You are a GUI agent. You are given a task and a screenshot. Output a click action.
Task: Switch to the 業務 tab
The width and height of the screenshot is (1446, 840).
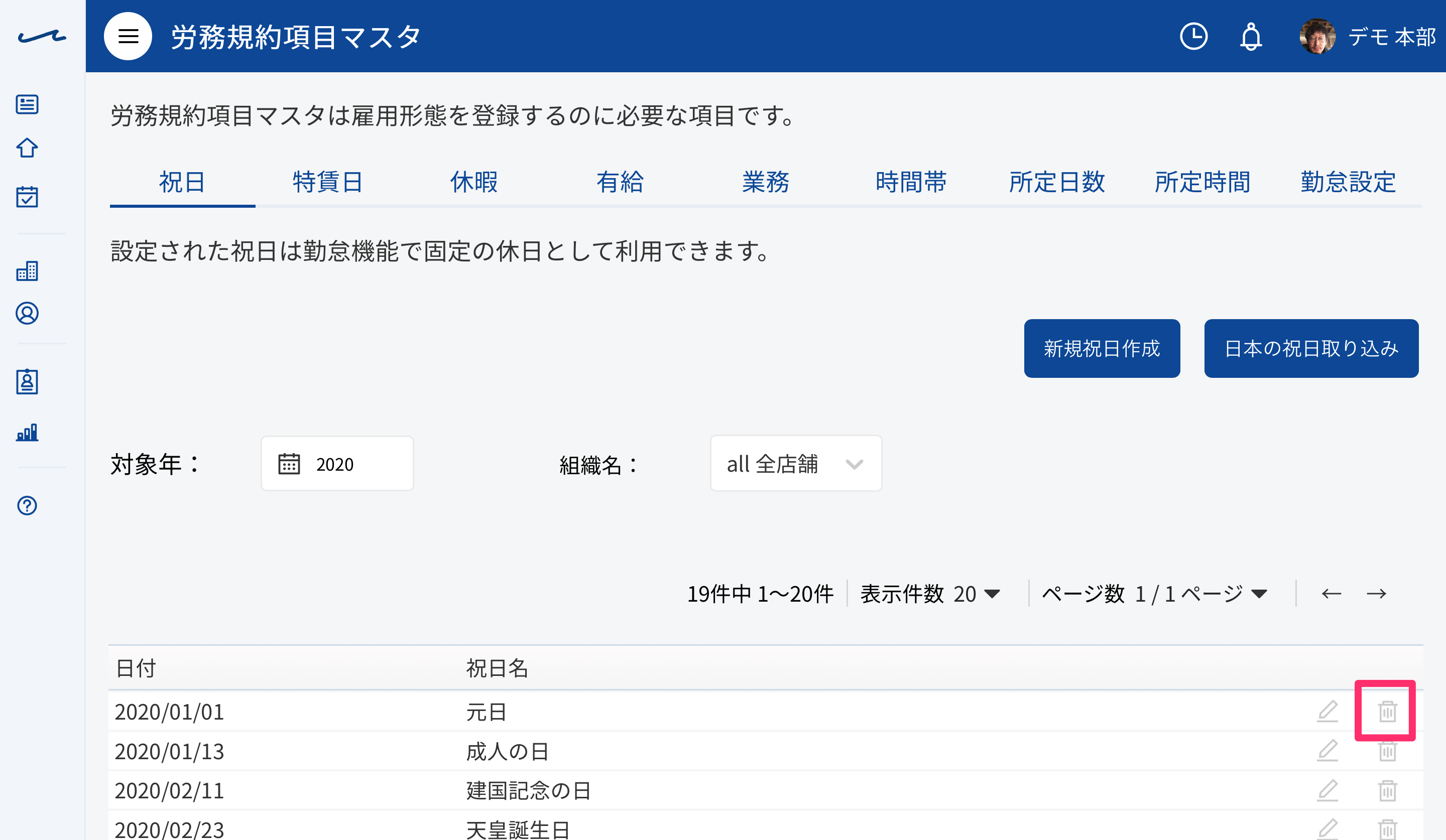tap(766, 182)
